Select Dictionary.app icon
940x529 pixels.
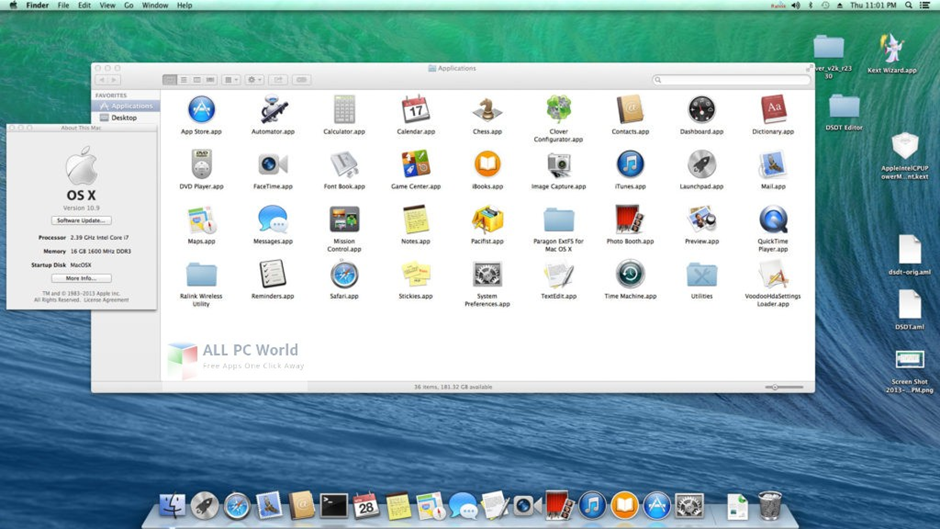[773, 110]
